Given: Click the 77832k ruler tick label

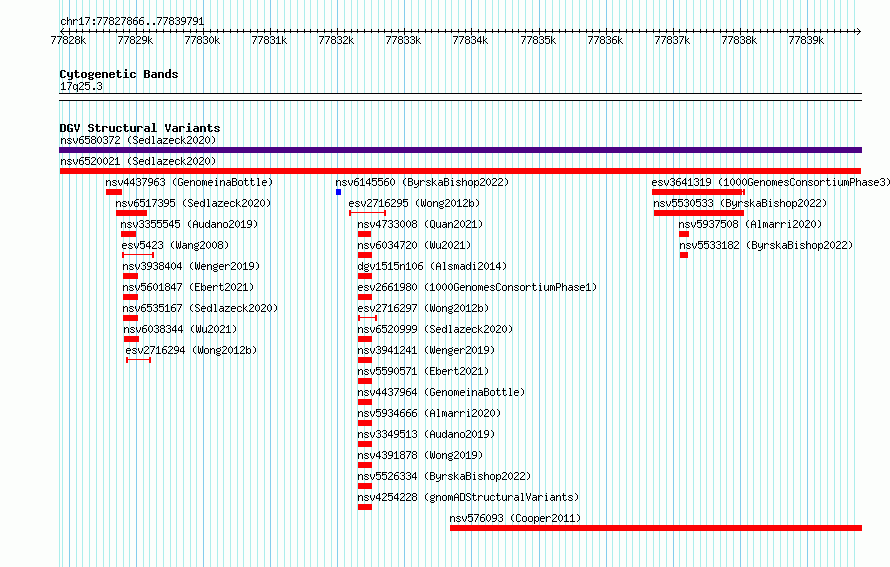Looking at the screenshot, I should (x=336, y=40).
